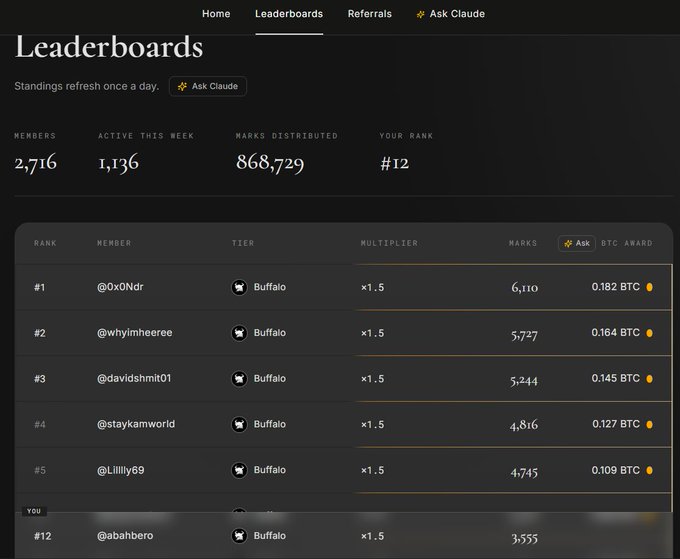Click the 6,110 marks value
Image resolution: width=680 pixels, height=559 pixels.
pyautogui.click(x=524, y=288)
